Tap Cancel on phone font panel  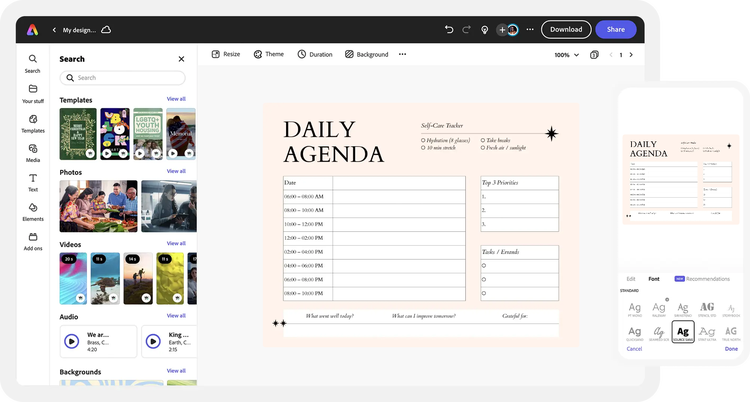634,349
